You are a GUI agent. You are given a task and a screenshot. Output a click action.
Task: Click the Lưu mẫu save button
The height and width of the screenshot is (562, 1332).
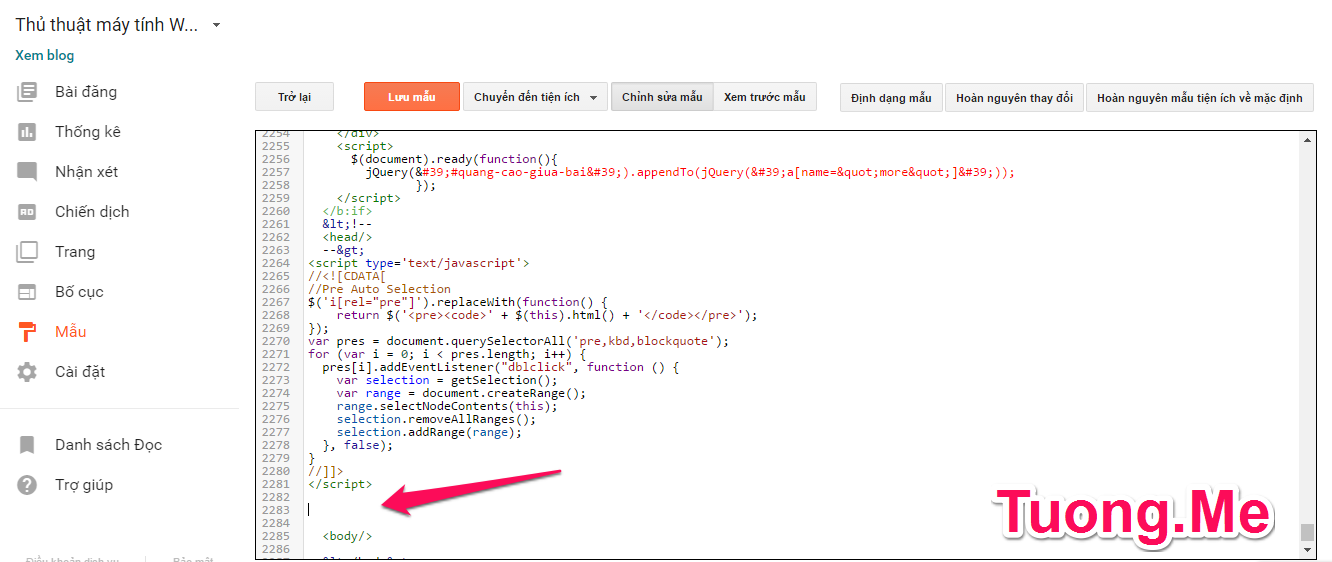point(412,97)
